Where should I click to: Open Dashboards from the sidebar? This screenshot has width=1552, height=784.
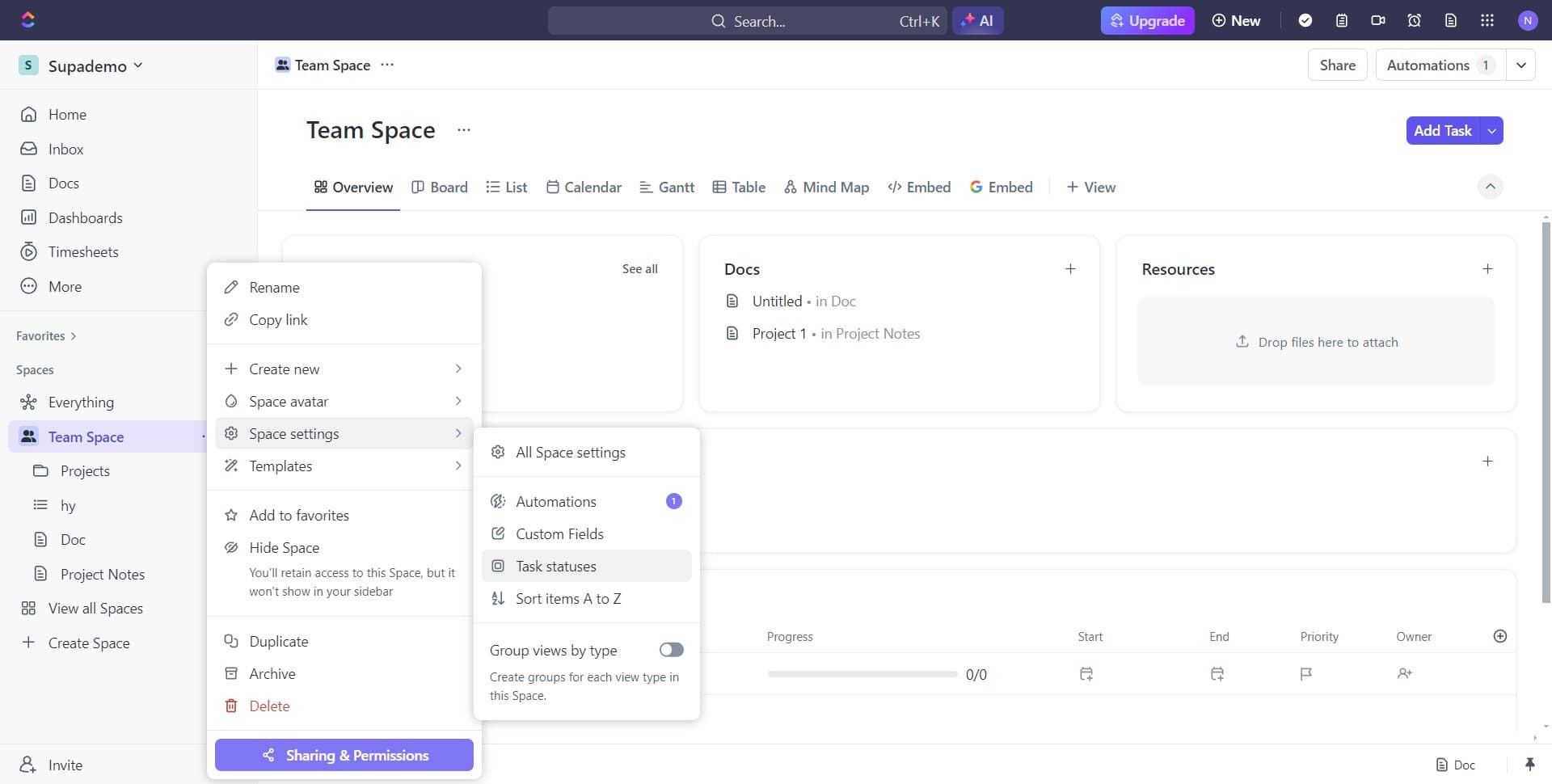[86, 217]
